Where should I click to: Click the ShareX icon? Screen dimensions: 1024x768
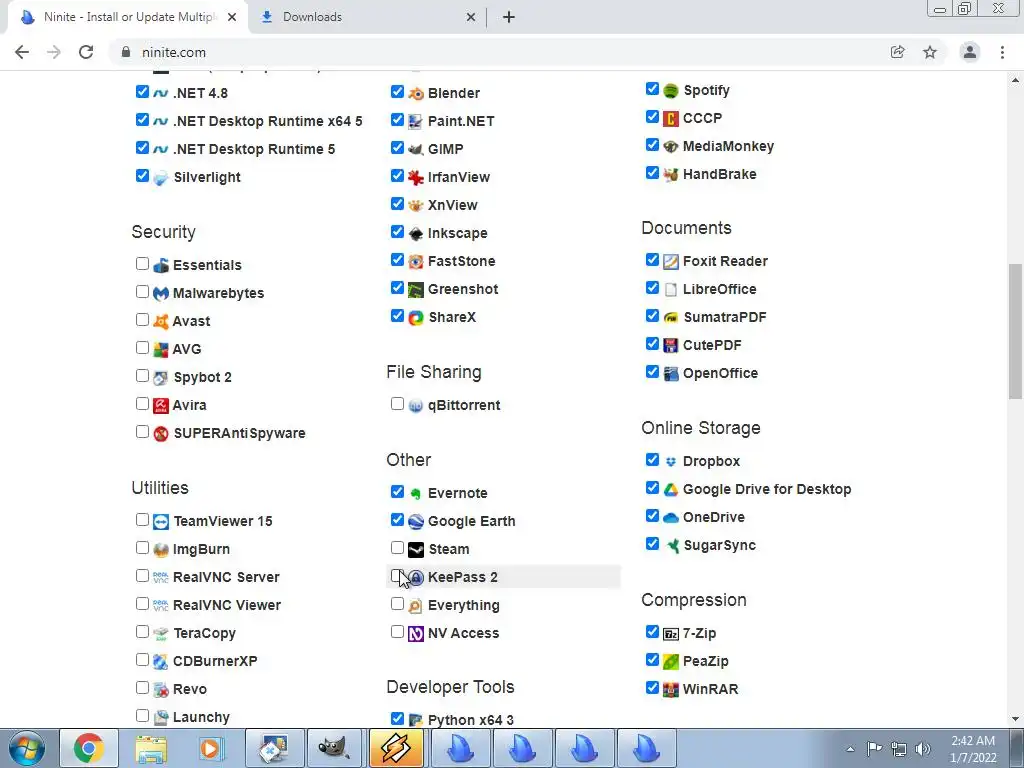point(416,317)
